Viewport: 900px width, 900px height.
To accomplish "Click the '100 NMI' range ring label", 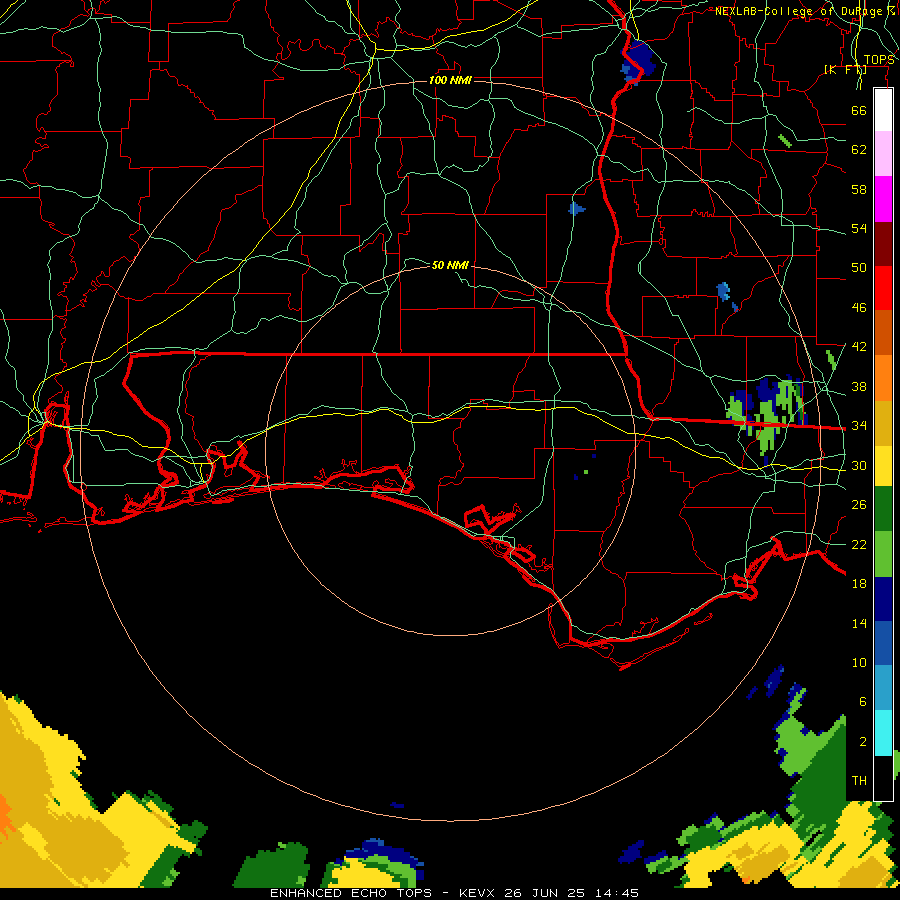I will (x=450, y=80).
